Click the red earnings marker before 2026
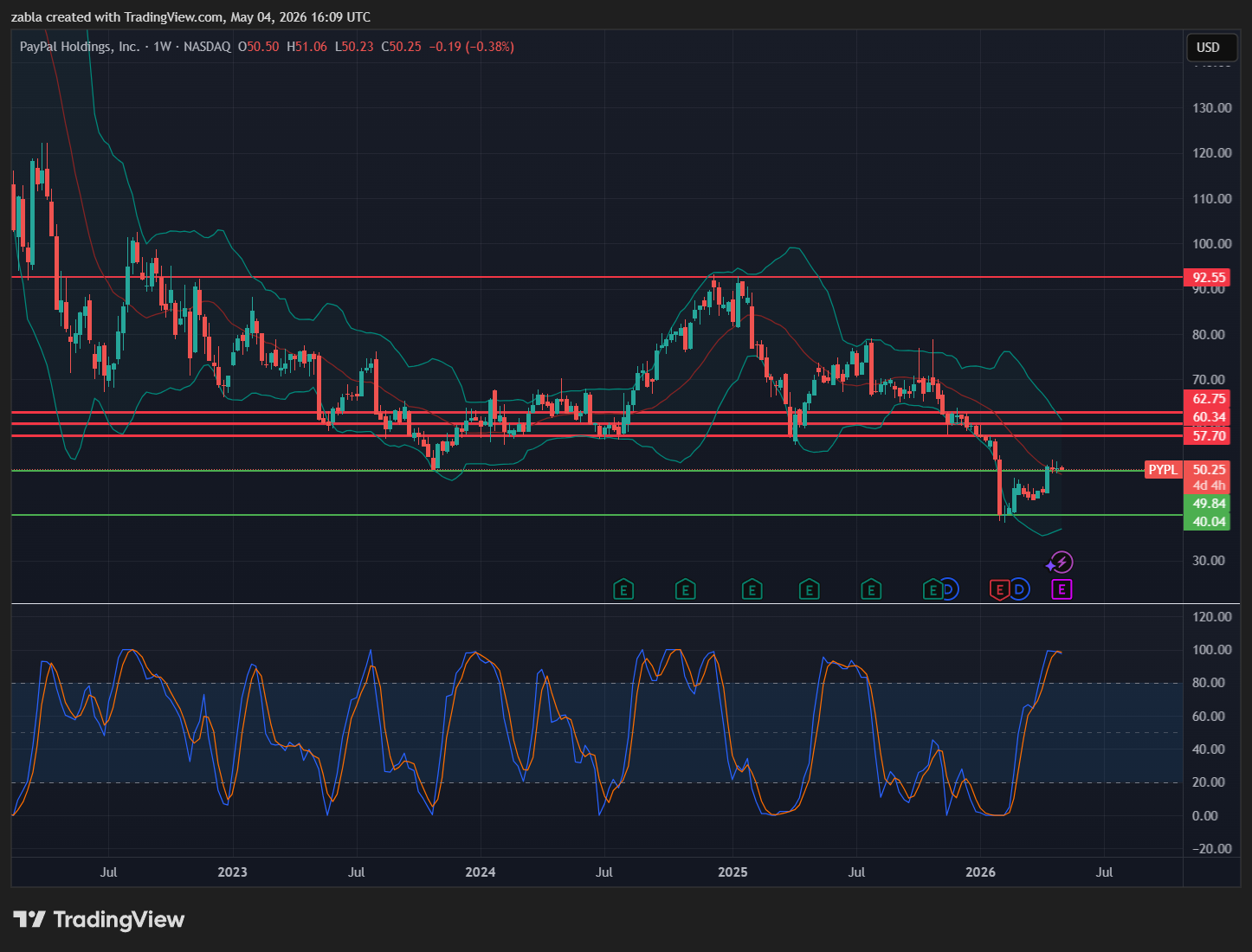Screen dimensions: 1252x952 tap(999, 590)
